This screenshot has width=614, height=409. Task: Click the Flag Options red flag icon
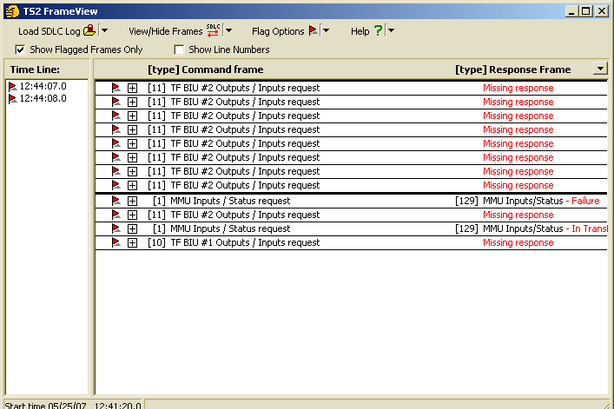tap(312, 31)
